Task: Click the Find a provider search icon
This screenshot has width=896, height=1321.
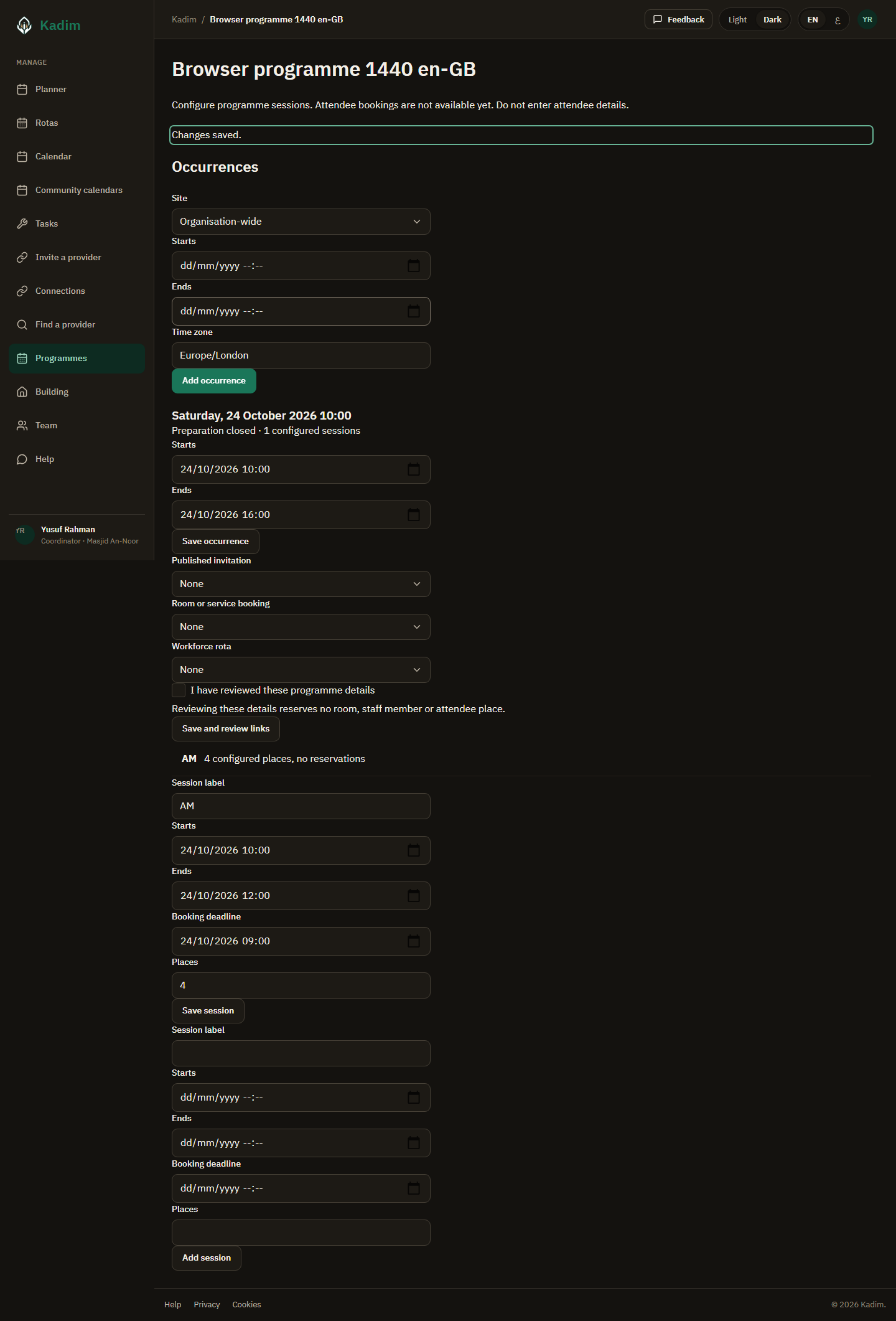Action: 22,324
